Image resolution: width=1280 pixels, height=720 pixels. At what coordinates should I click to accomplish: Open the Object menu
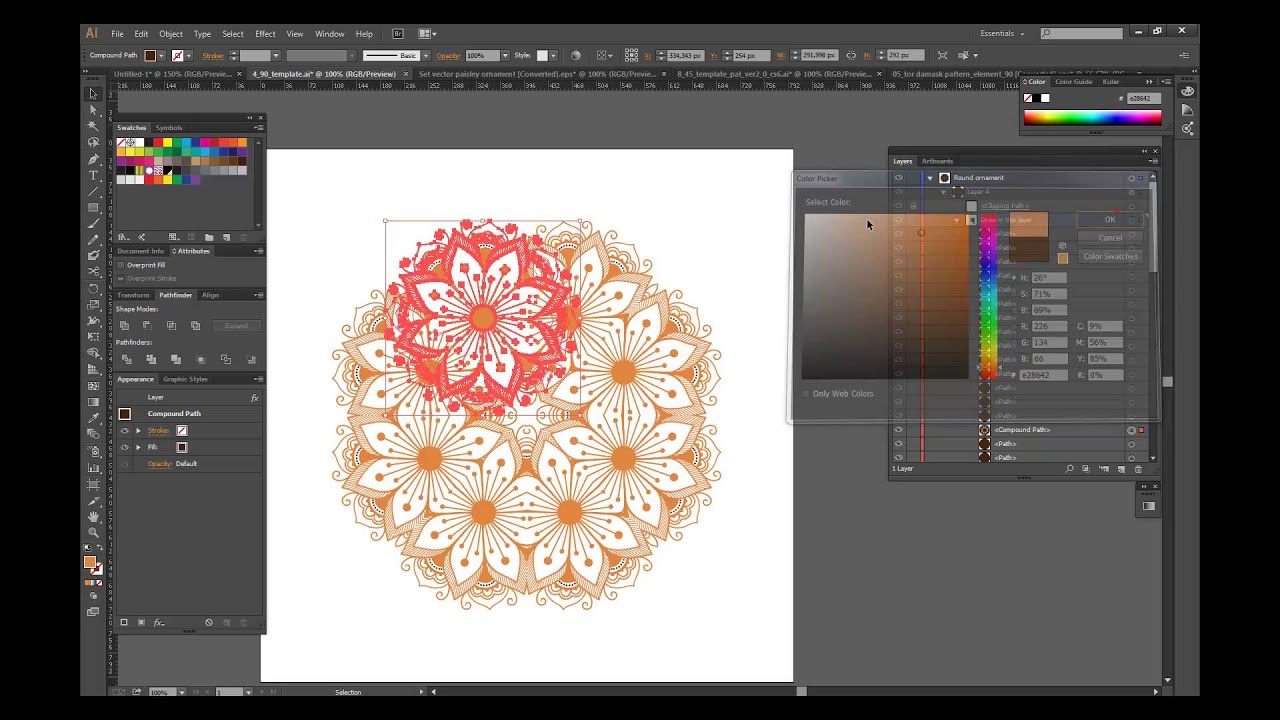tap(171, 34)
